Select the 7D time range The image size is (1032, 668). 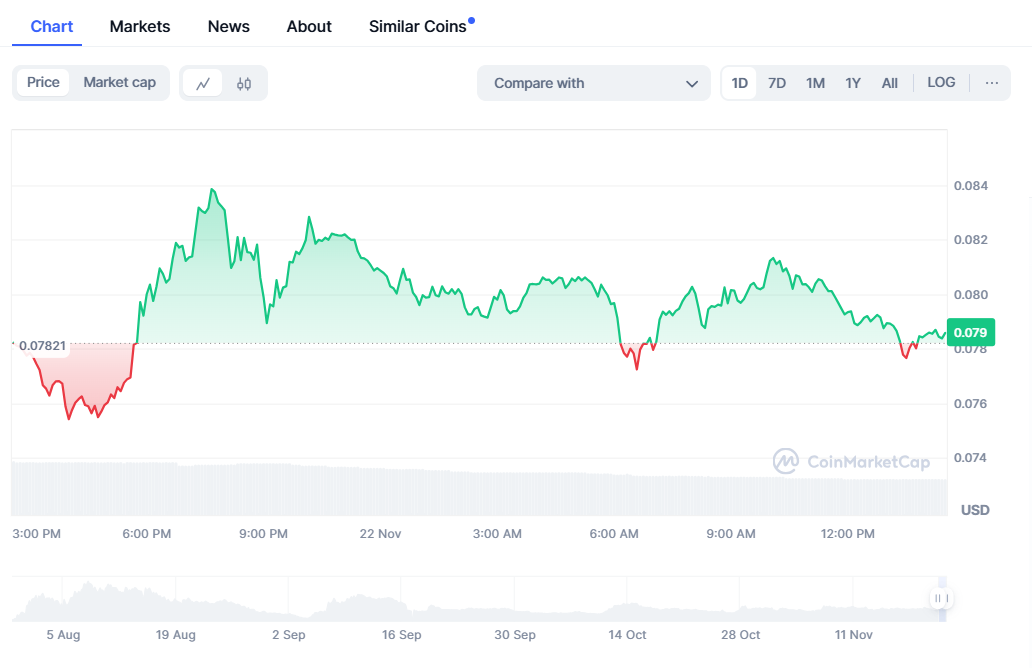(x=777, y=83)
